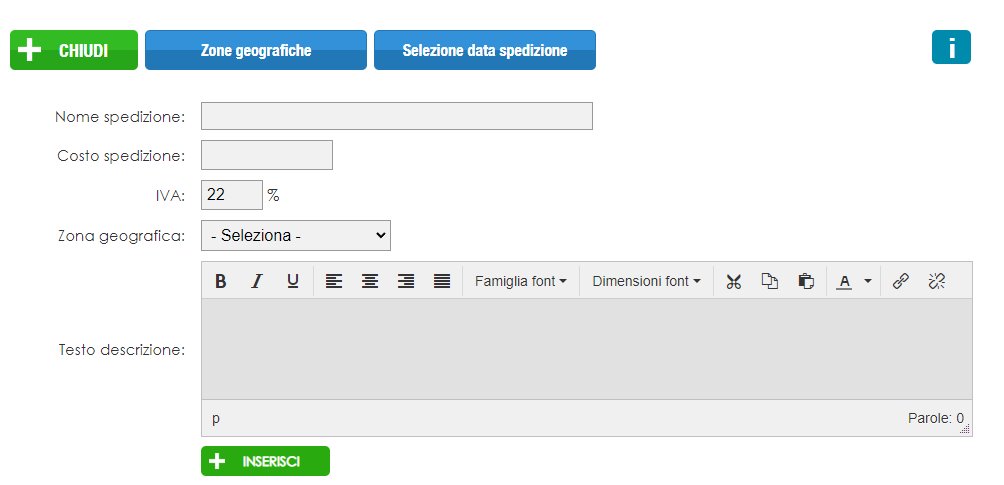Apply italic formatting in editor
Screen dimensions: 1004x485
[256, 282]
